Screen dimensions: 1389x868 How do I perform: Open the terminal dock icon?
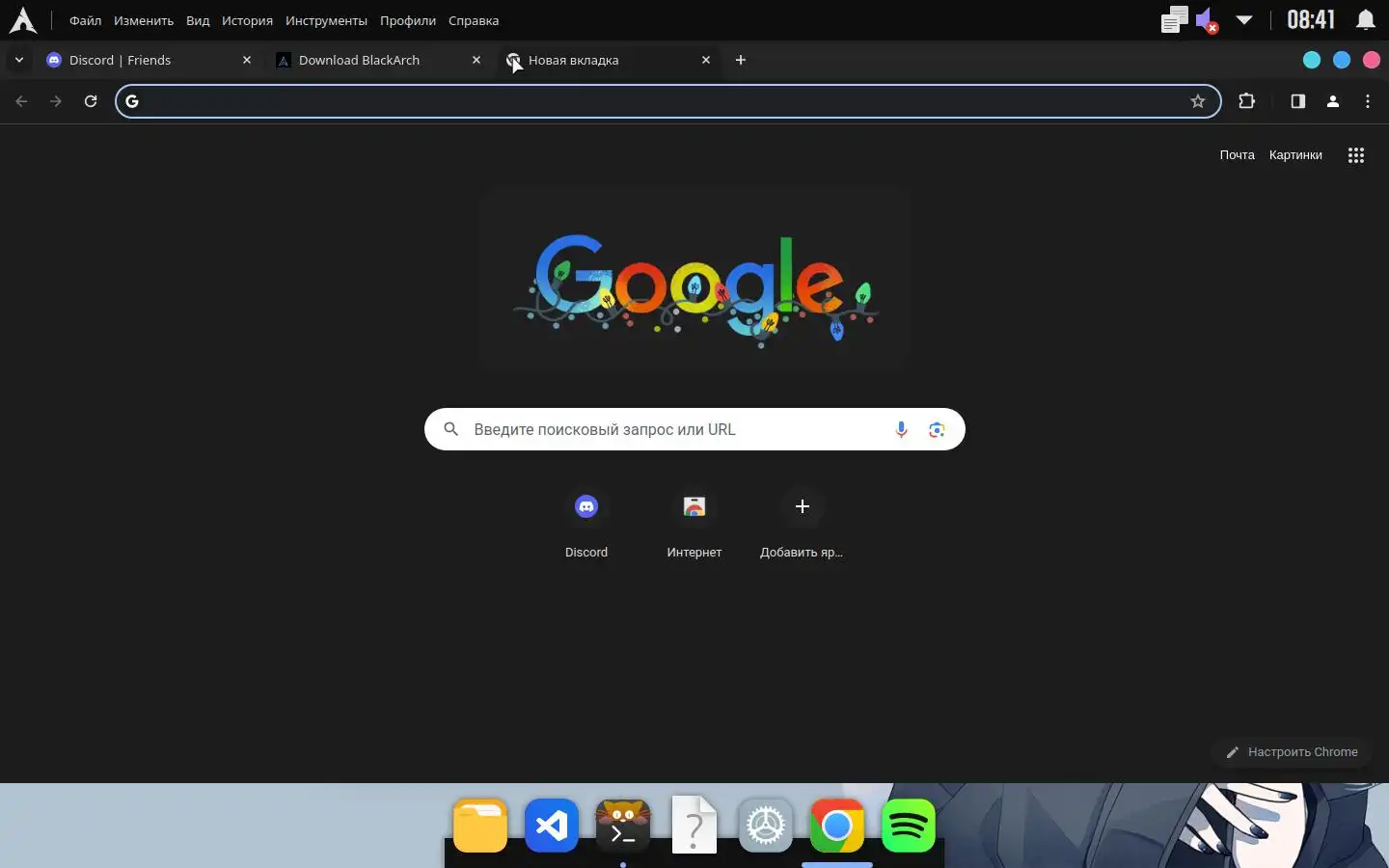(x=623, y=827)
